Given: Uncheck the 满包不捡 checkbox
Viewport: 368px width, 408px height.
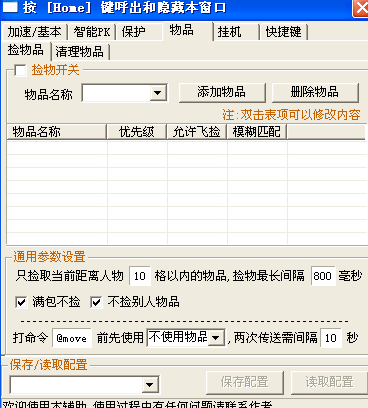Looking at the screenshot, I should [21, 302].
